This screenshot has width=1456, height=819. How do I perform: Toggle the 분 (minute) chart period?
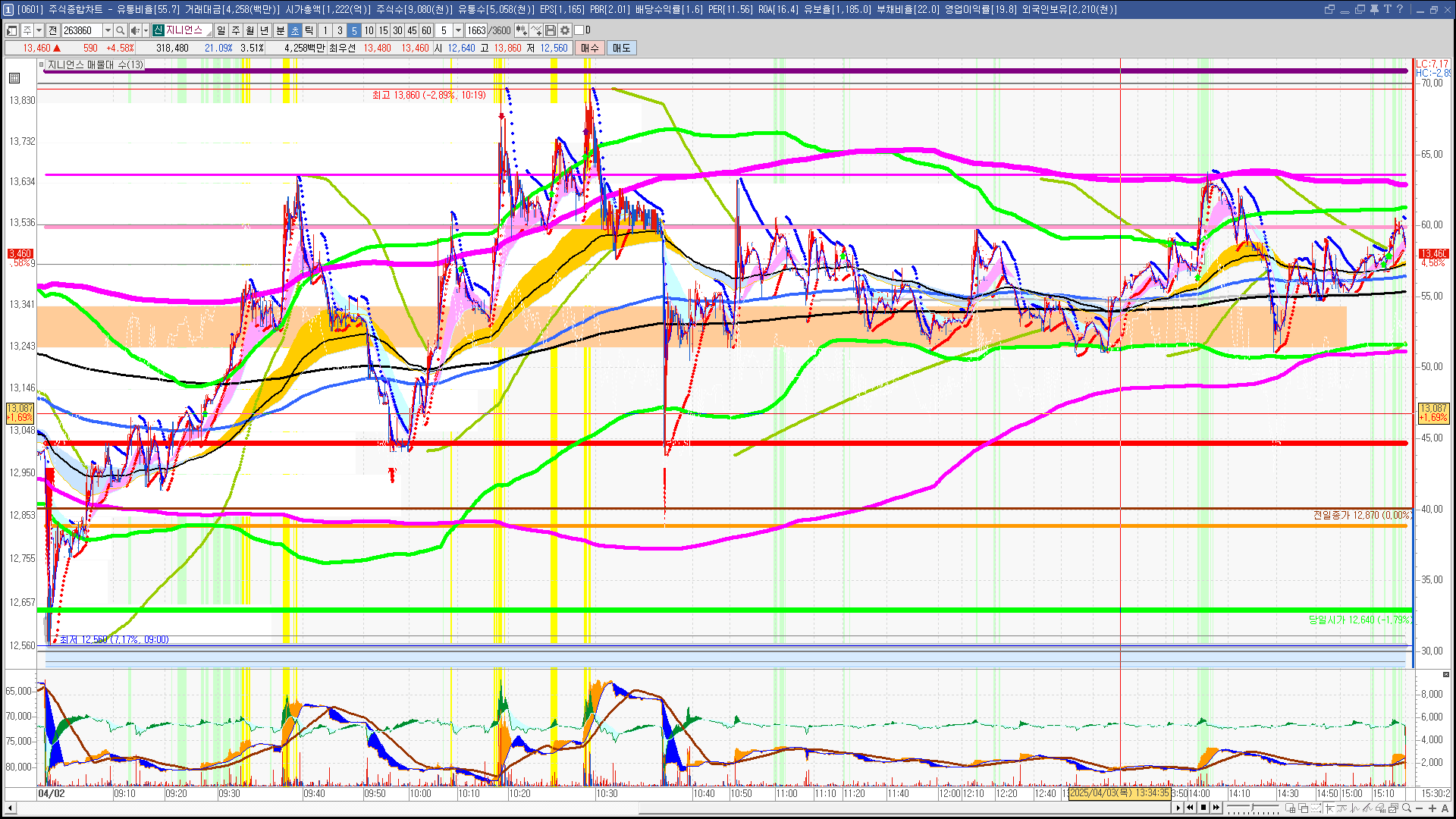(x=280, y=30)
